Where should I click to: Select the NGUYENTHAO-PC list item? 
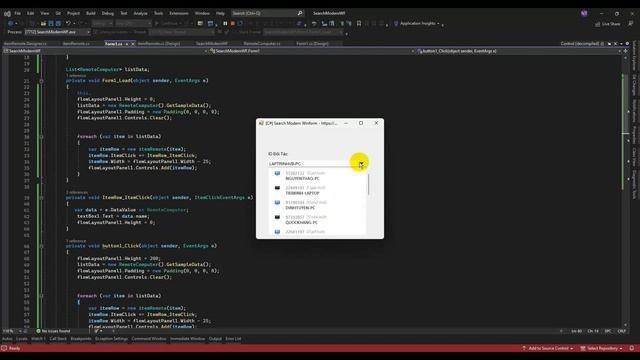[318, 176]
